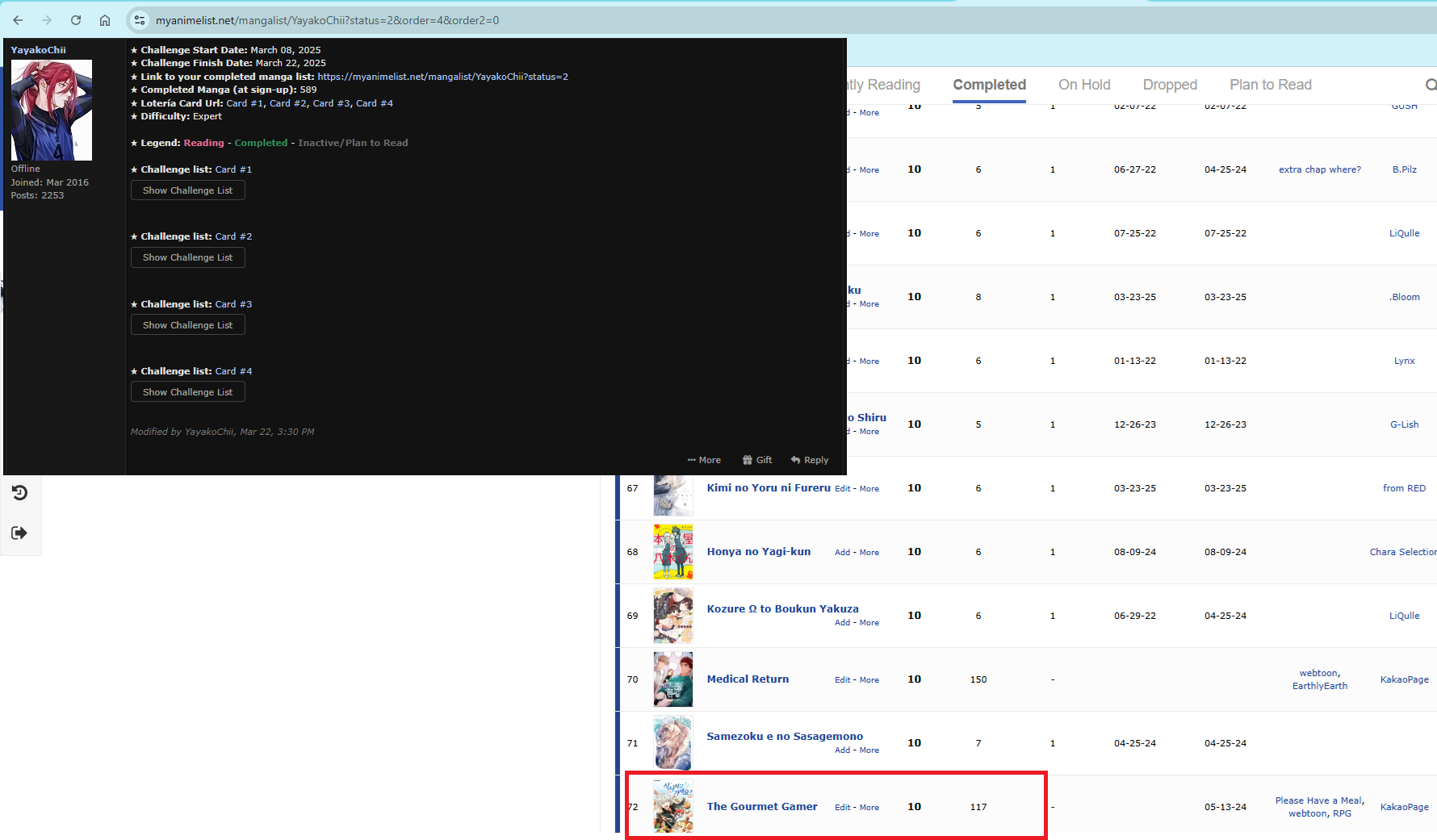Open Card #1 in Lotería Card Url
Image resolution: width=1437 pixels, height=840 pixels.
[x=245, y=103]
